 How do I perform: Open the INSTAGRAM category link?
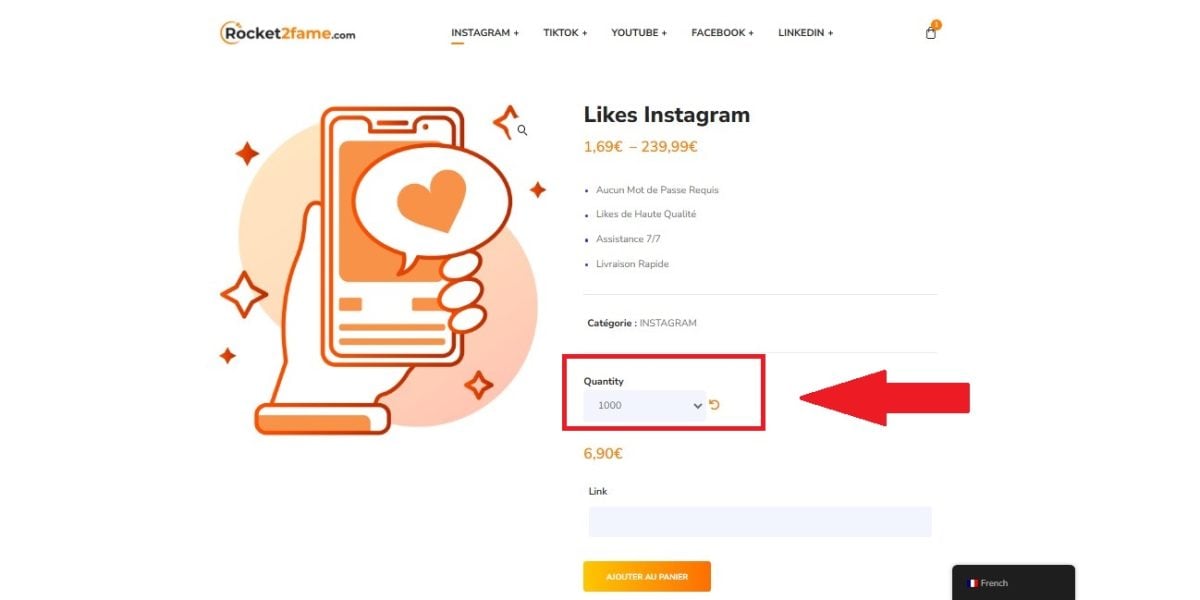tap(668, 323)
